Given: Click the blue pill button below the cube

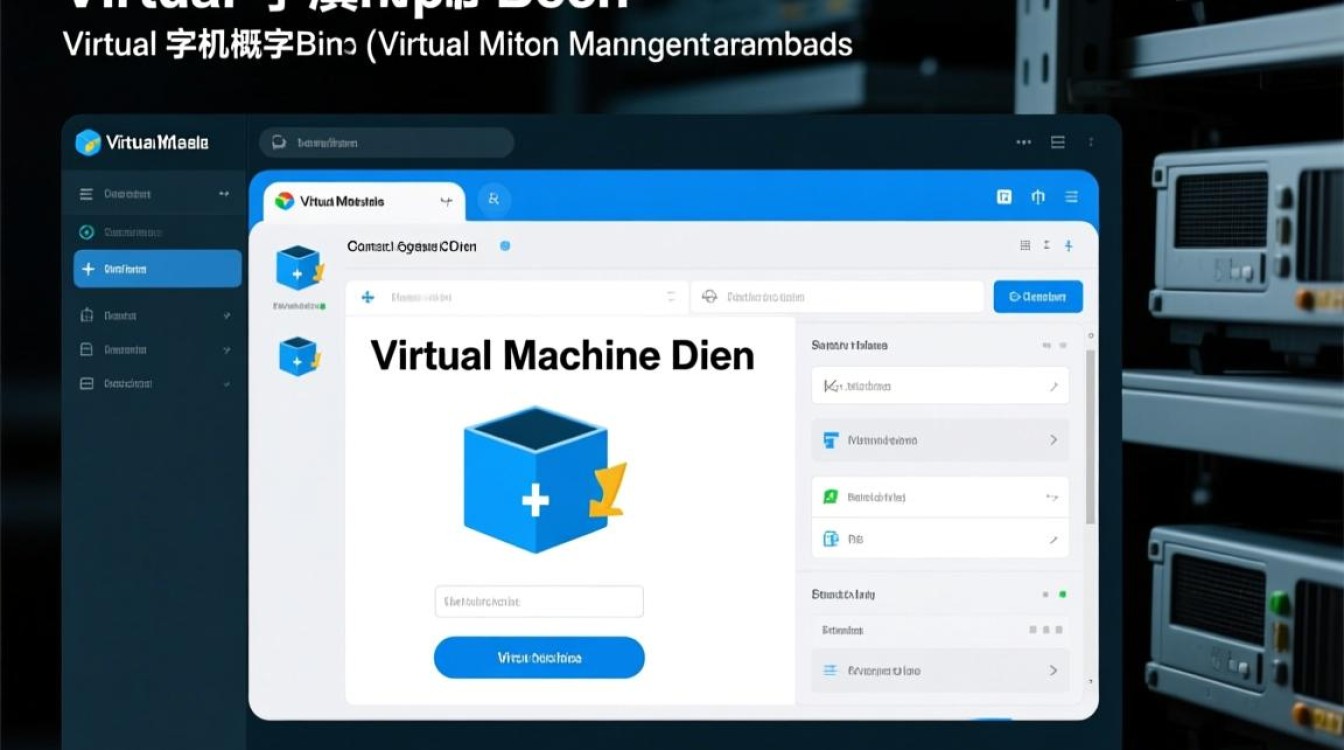Looking at the screenshot, I should point(539,658).
